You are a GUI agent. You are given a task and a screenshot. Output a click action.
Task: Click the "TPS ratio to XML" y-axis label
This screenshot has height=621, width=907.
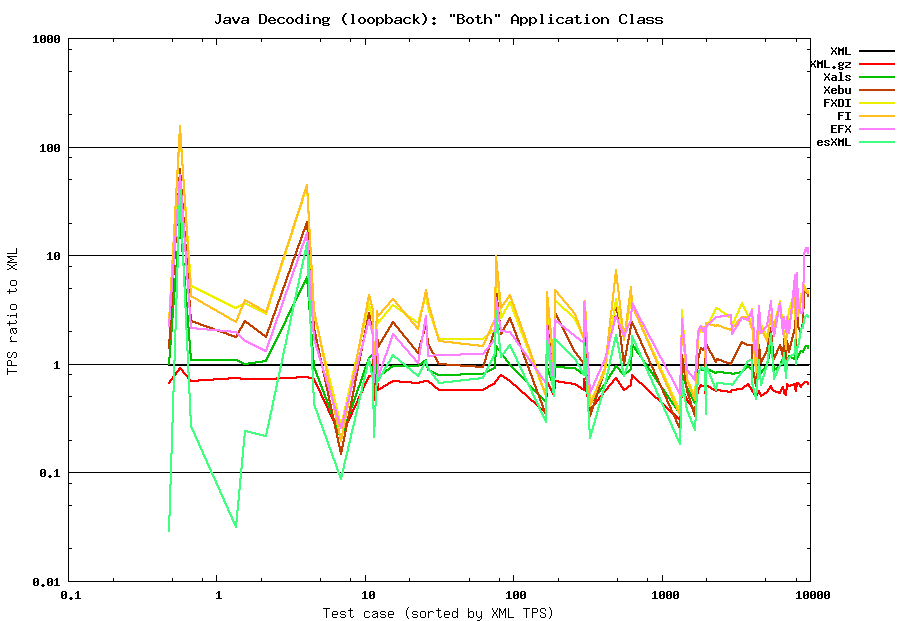(x=13, y=310)
